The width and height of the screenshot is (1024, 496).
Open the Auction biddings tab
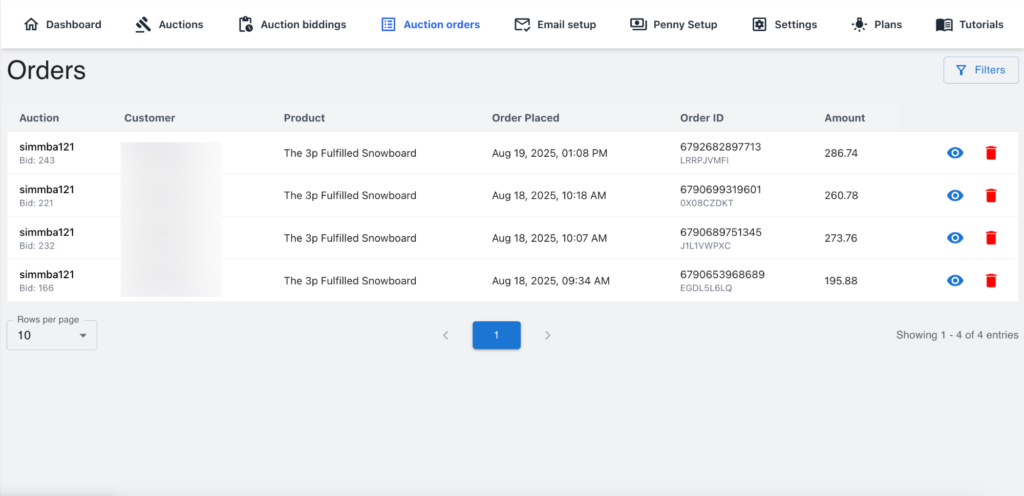tap(292, 24)
